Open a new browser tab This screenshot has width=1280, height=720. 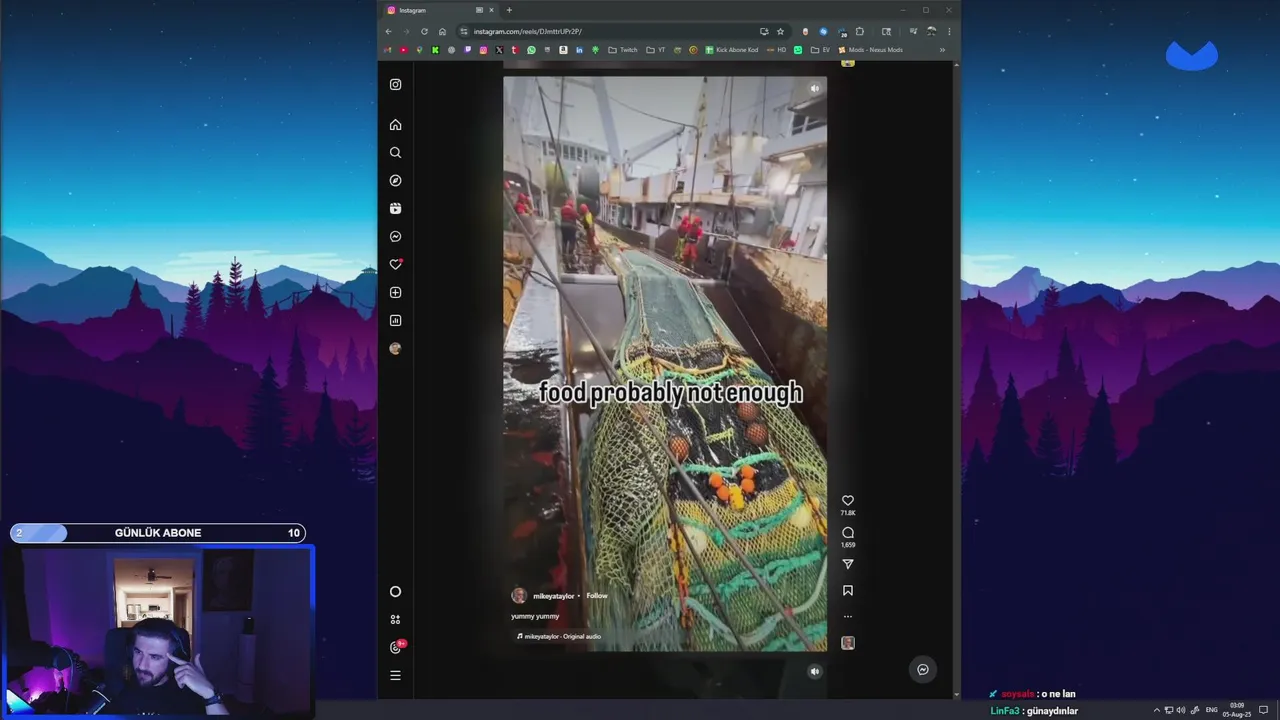(x=509, y=10)
